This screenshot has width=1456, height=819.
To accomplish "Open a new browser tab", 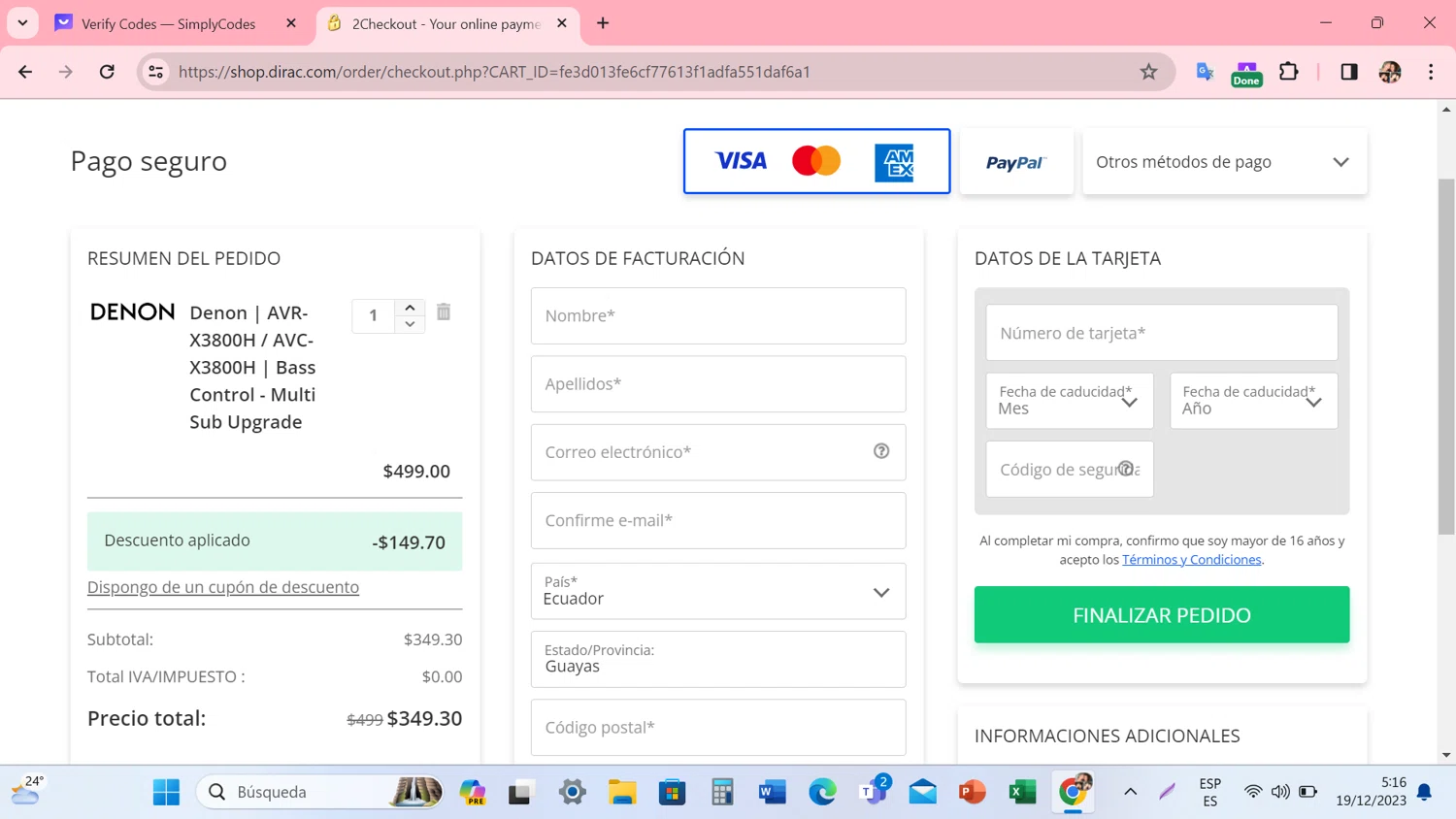I will pyautogui.click(x=603, y=23).
